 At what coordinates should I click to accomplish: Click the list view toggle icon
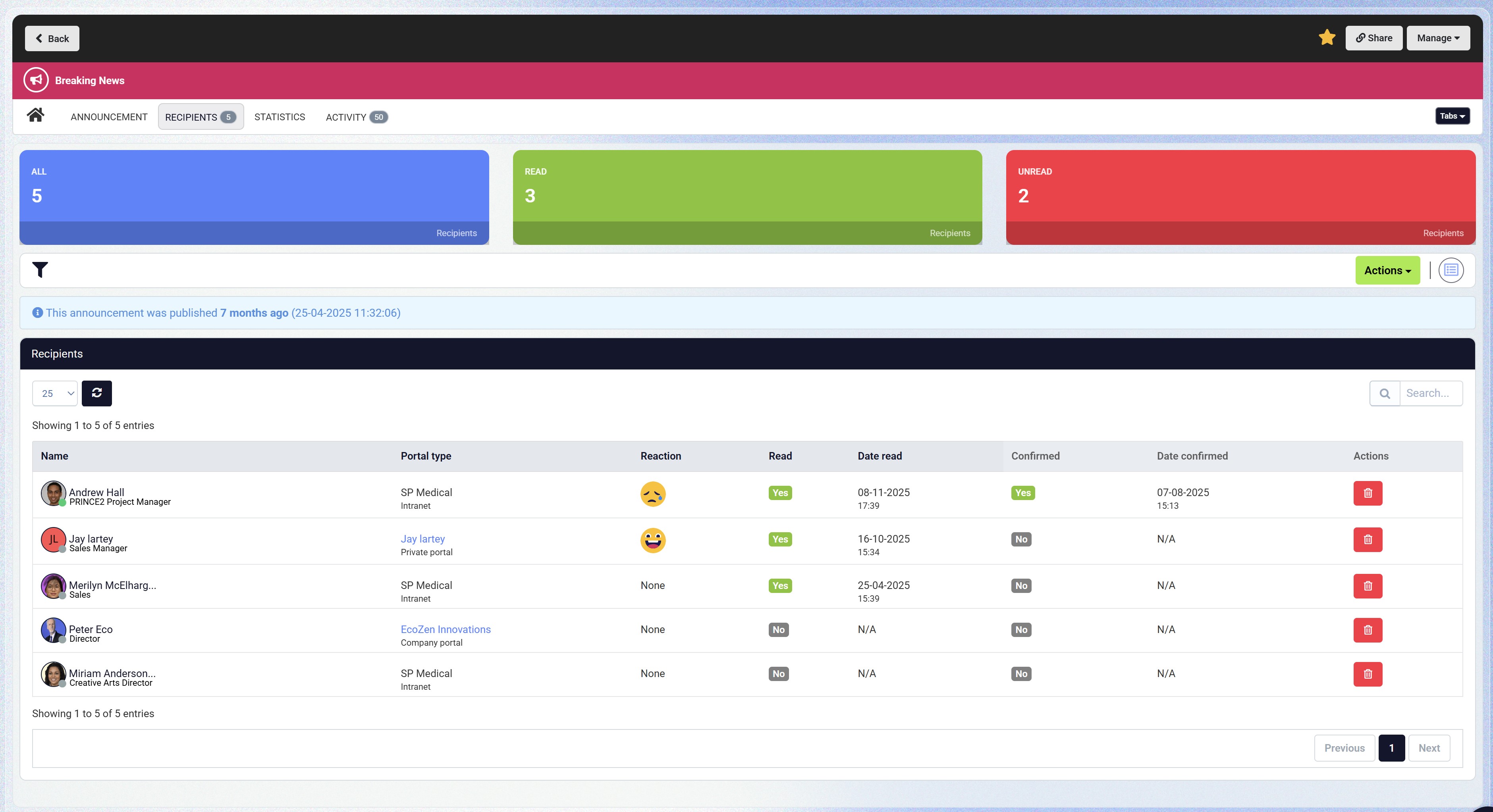(x=1451, y=270)
